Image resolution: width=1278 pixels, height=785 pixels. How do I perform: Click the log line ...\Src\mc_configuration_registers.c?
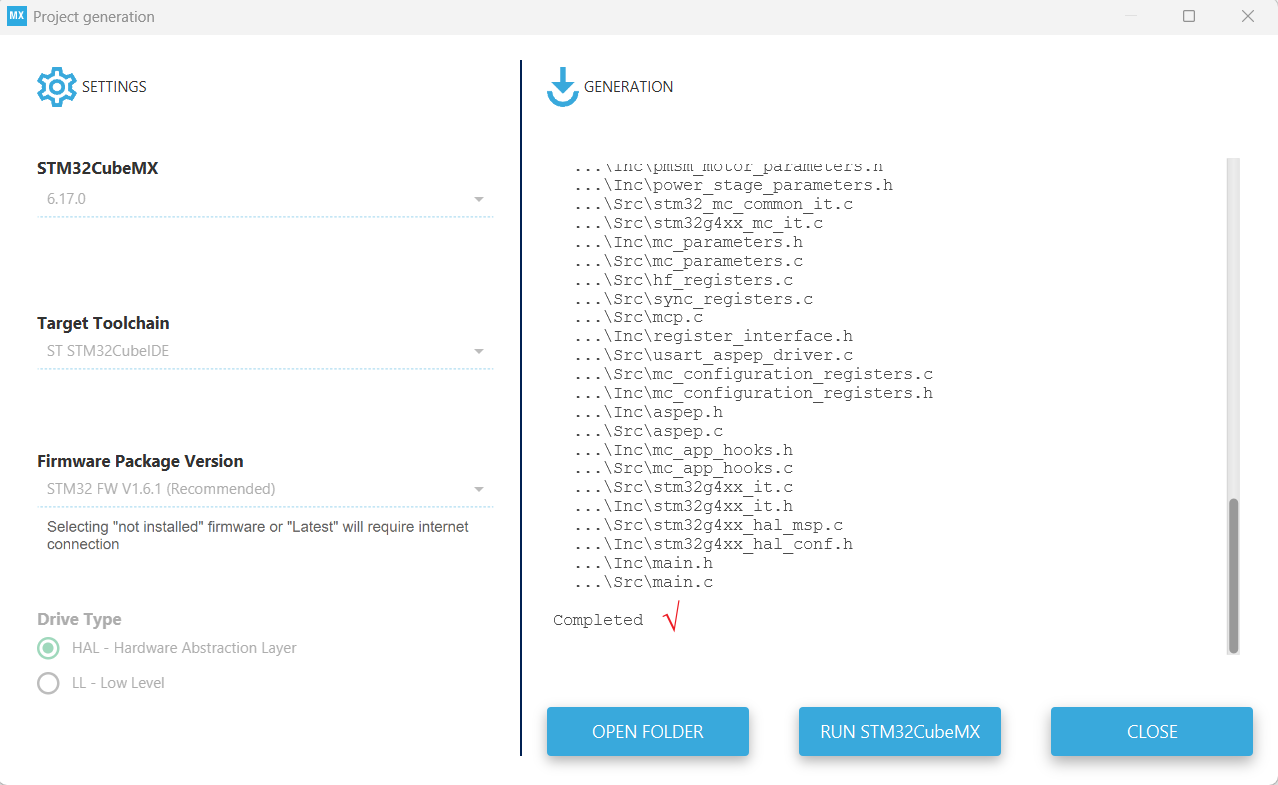pos(754,374)
